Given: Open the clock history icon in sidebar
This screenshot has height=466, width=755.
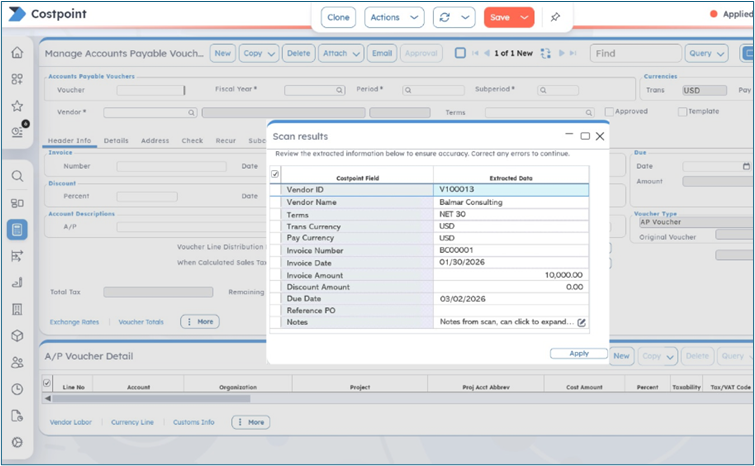Looking at the screenshot, I should point(17,389).
